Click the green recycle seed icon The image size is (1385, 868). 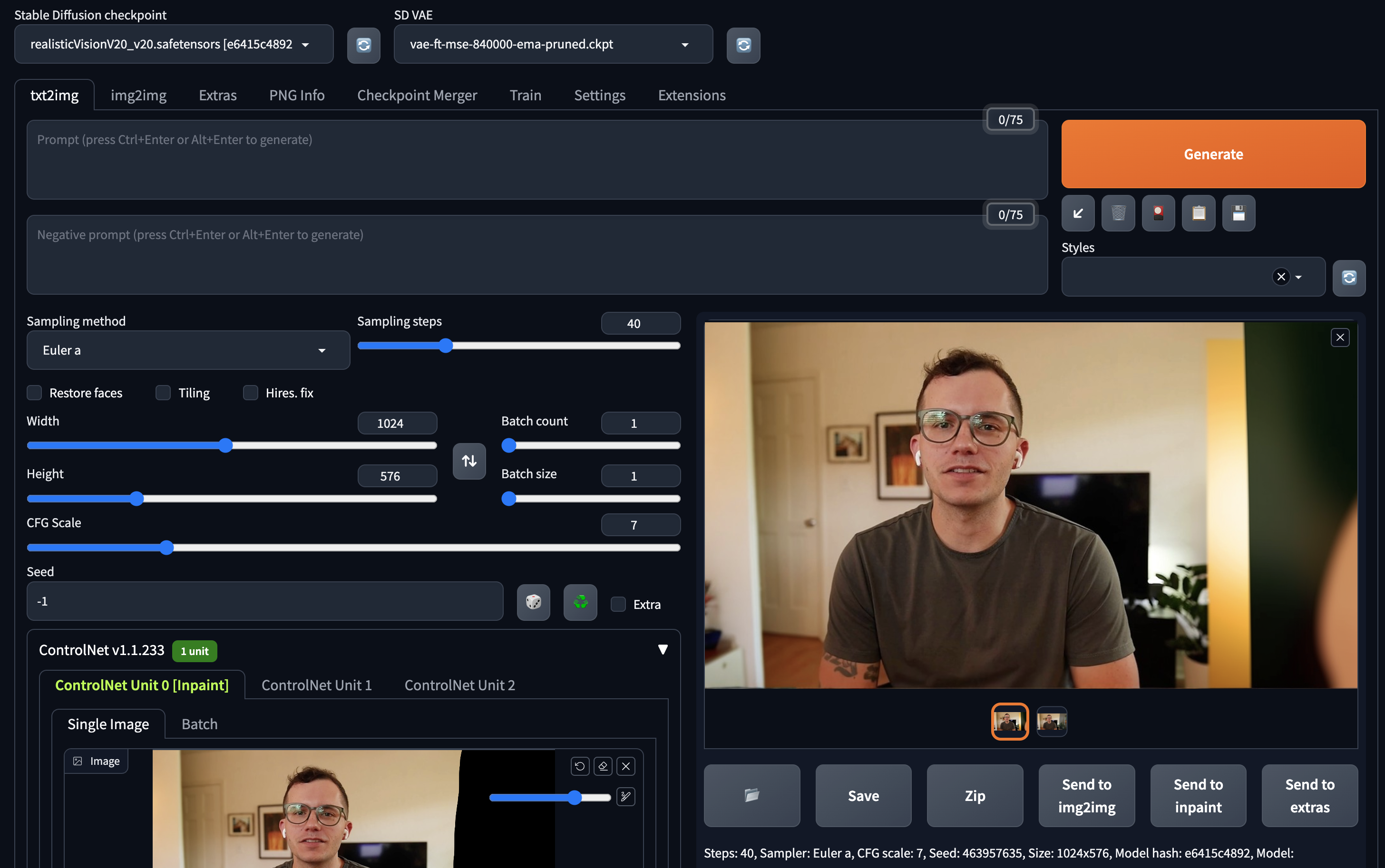pyautogui.click(x=580, y=602)
